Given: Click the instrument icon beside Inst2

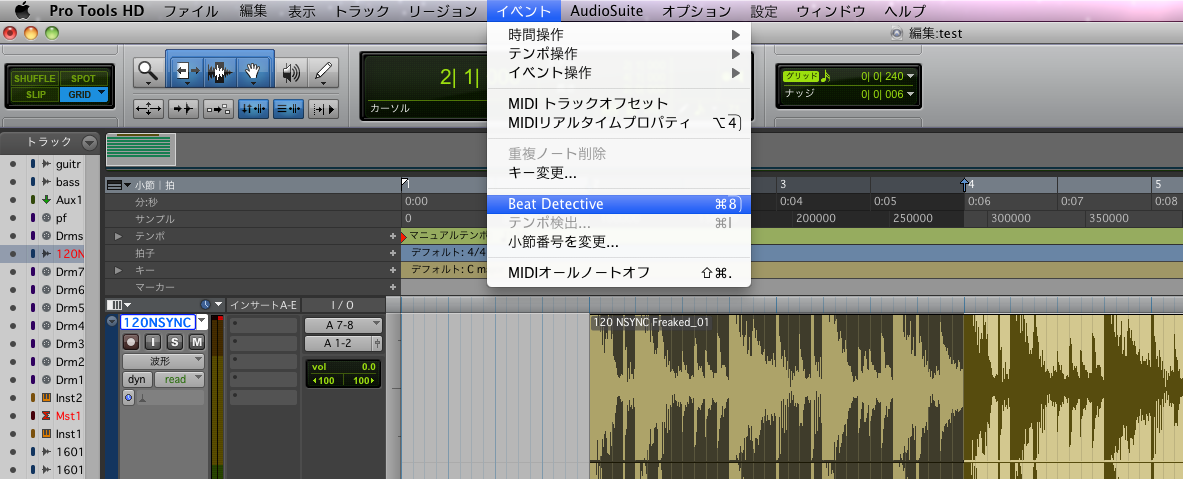Looking at the screenshot, I should pyautogui.click(x=47, y=398).
